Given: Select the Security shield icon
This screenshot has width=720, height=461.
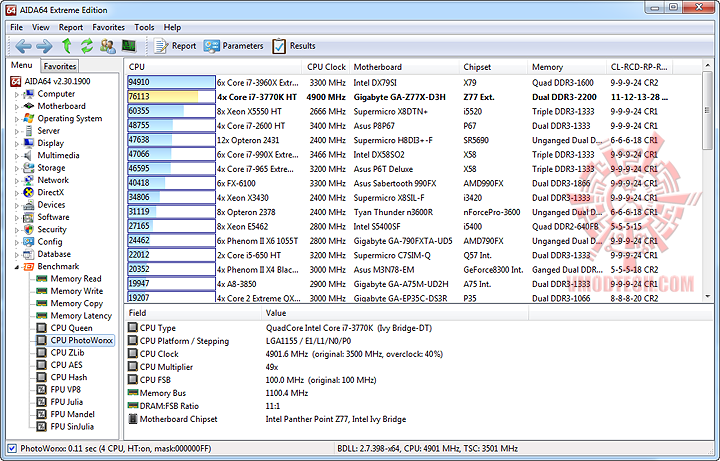Looking at the screenshot, I should coord(28,230).
